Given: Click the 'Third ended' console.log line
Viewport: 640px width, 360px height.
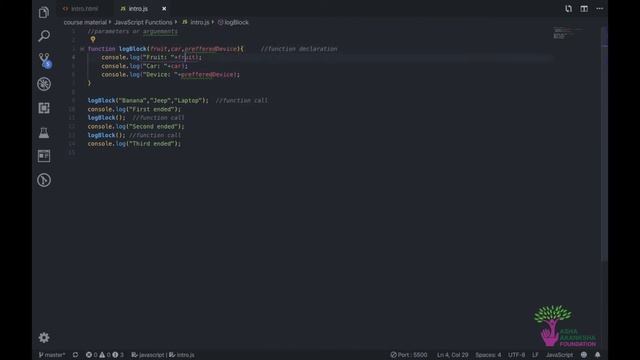Looking at the screenshot, I should 134,144.
